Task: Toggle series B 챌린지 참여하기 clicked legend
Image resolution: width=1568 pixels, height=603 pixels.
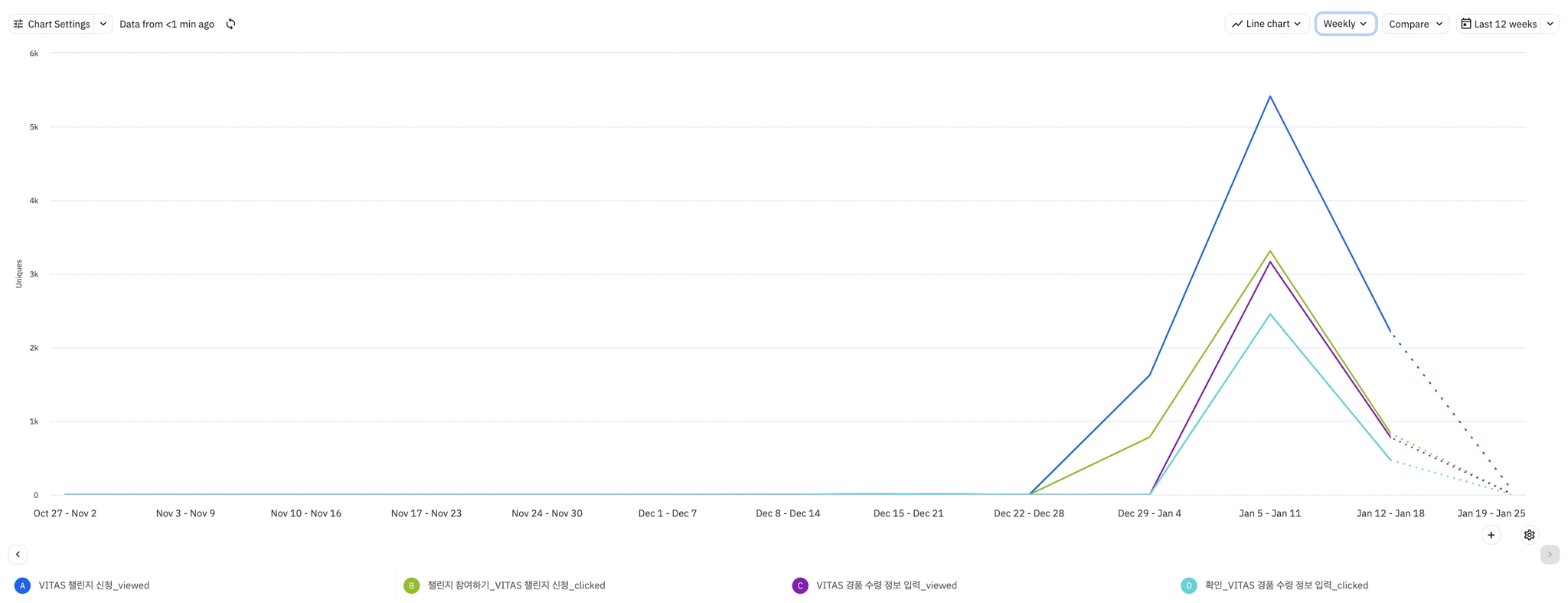Action: (x=516, y=585)
